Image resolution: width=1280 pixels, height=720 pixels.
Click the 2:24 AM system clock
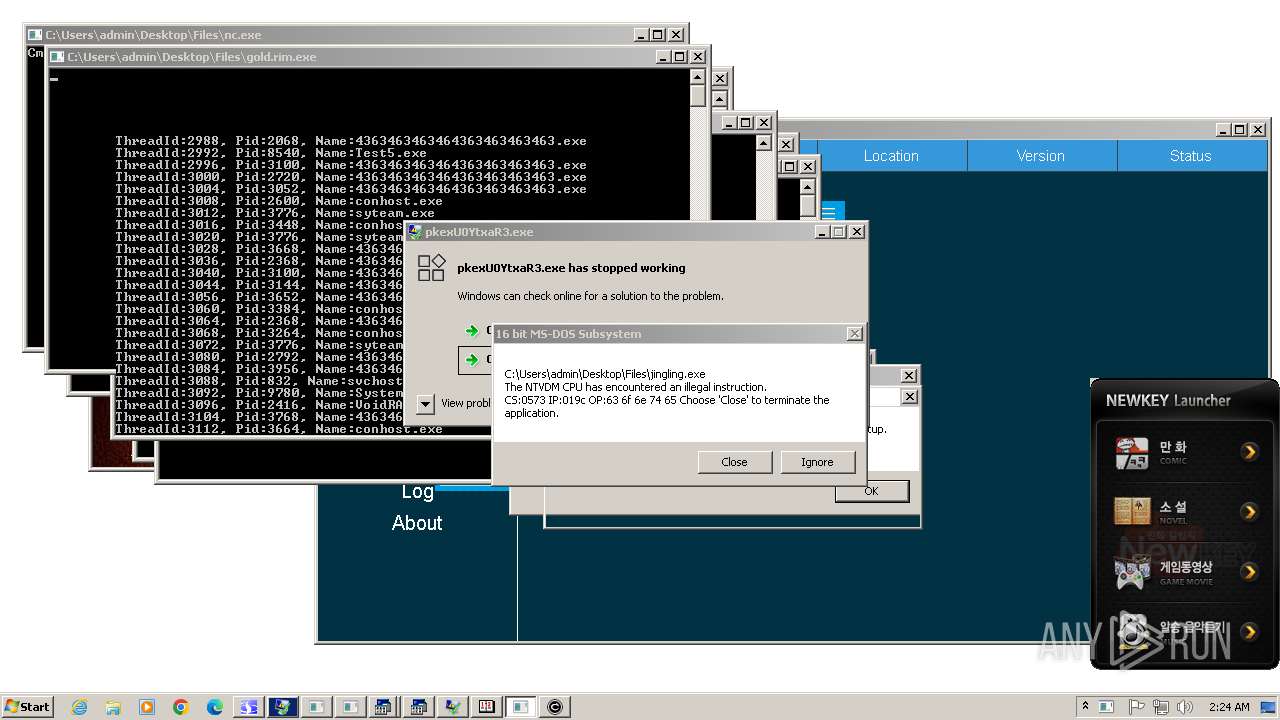tap(1229, 707)
